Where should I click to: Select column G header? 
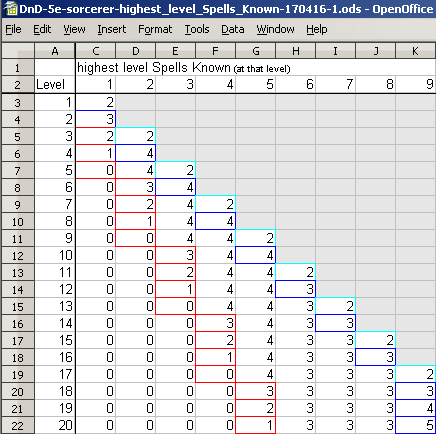tap(256, 51)
